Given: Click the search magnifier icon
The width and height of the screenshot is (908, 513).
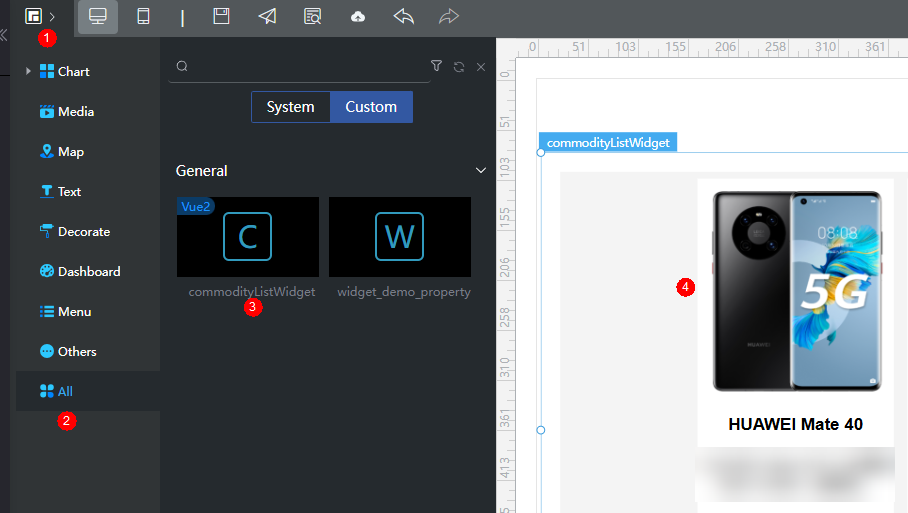Looking at the screenshot, I should 182,66.
